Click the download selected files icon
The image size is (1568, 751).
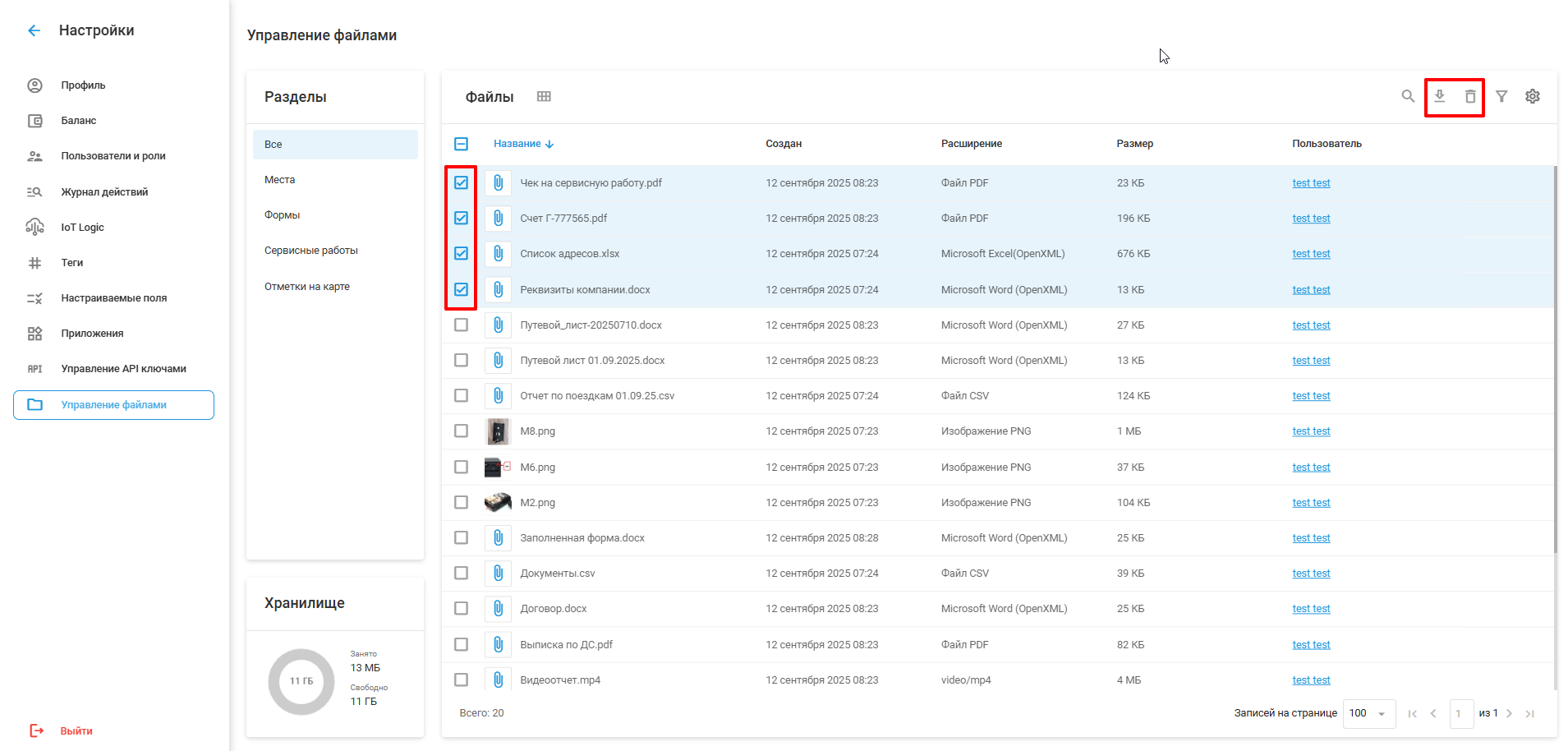pos(1439,96)
